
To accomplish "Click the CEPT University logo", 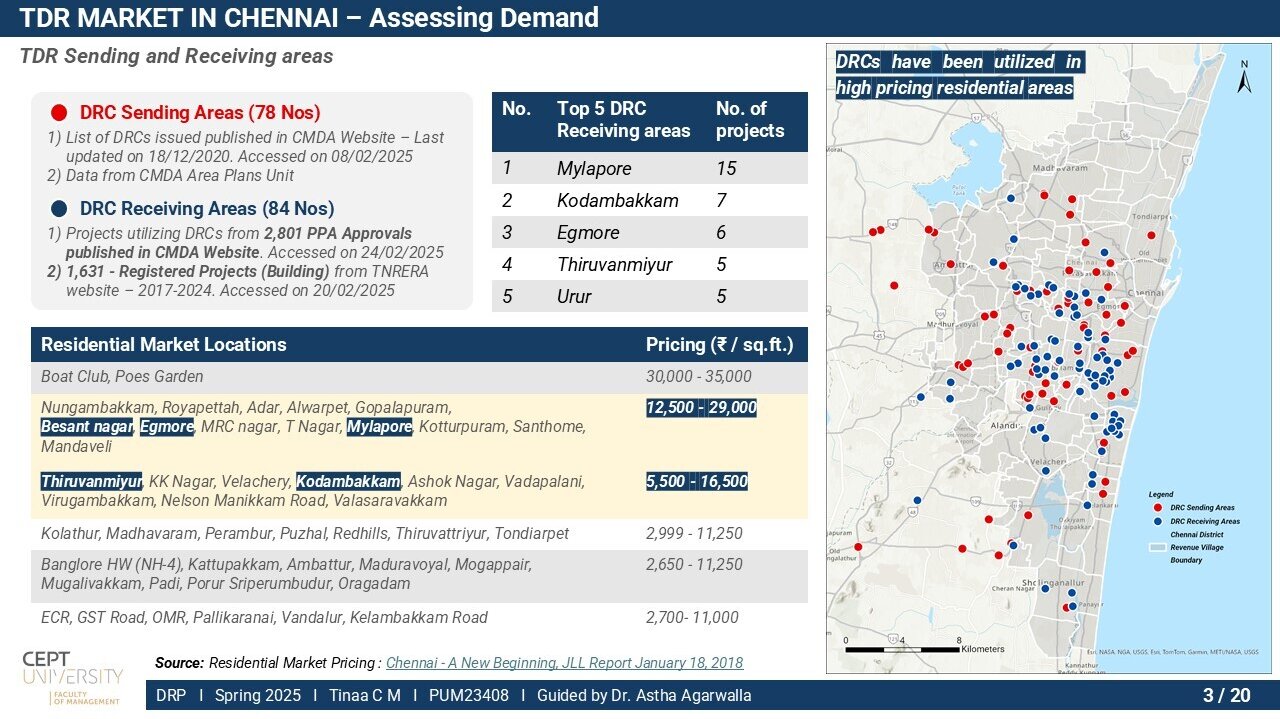I will pos(73,677).
